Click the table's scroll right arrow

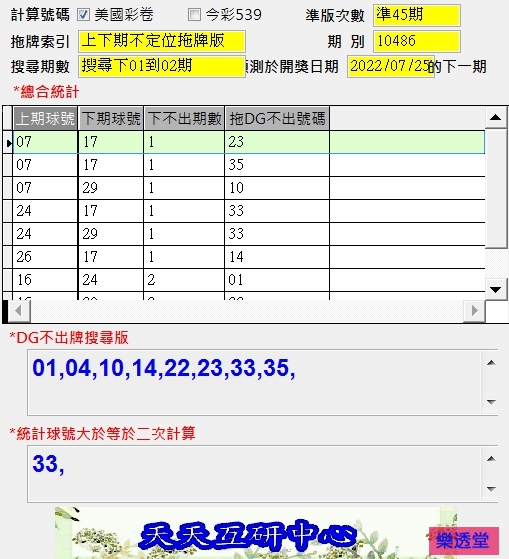click(x=474, y=311)
